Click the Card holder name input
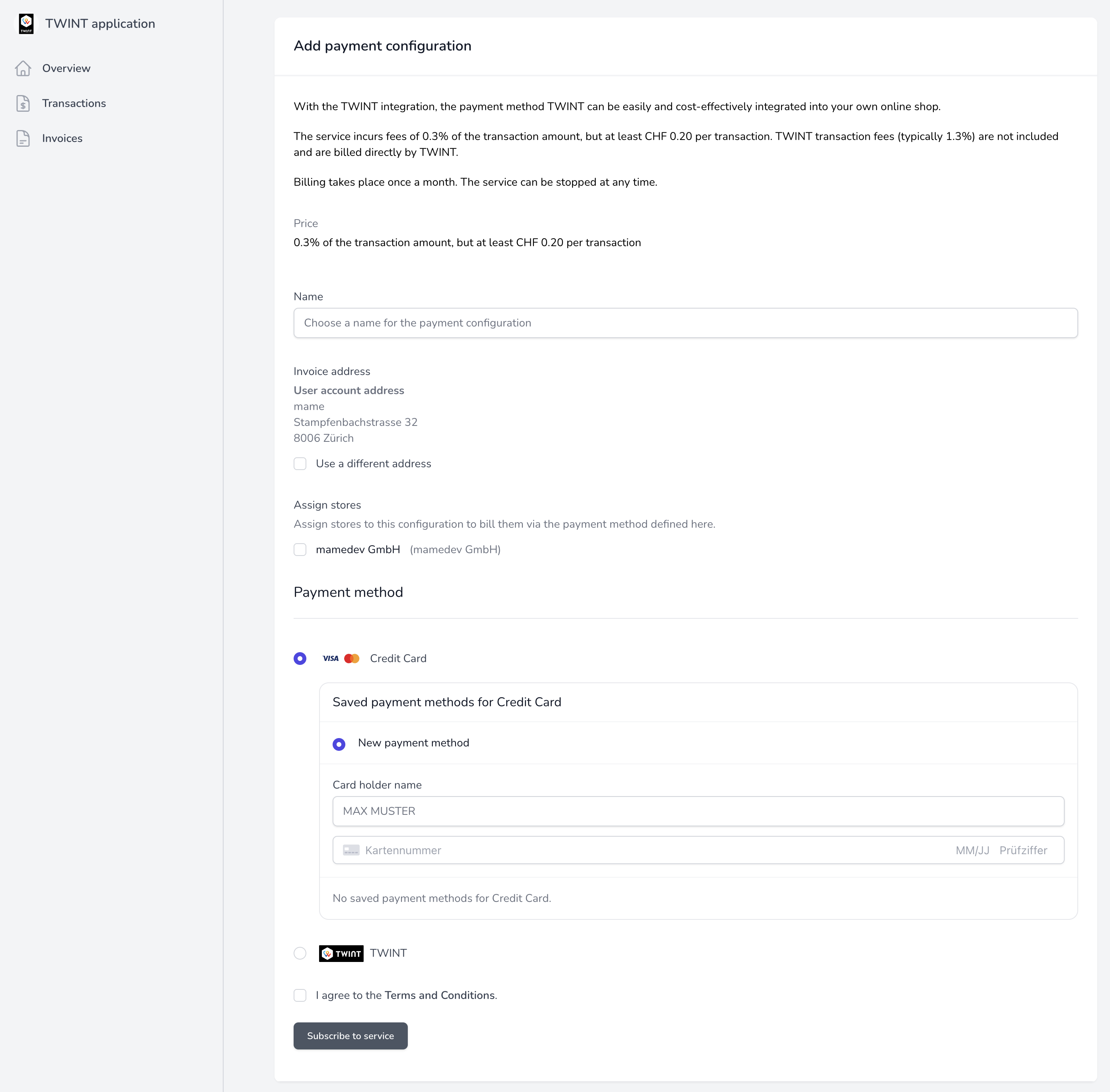Screen dimensions: 1110x1092 698,811
